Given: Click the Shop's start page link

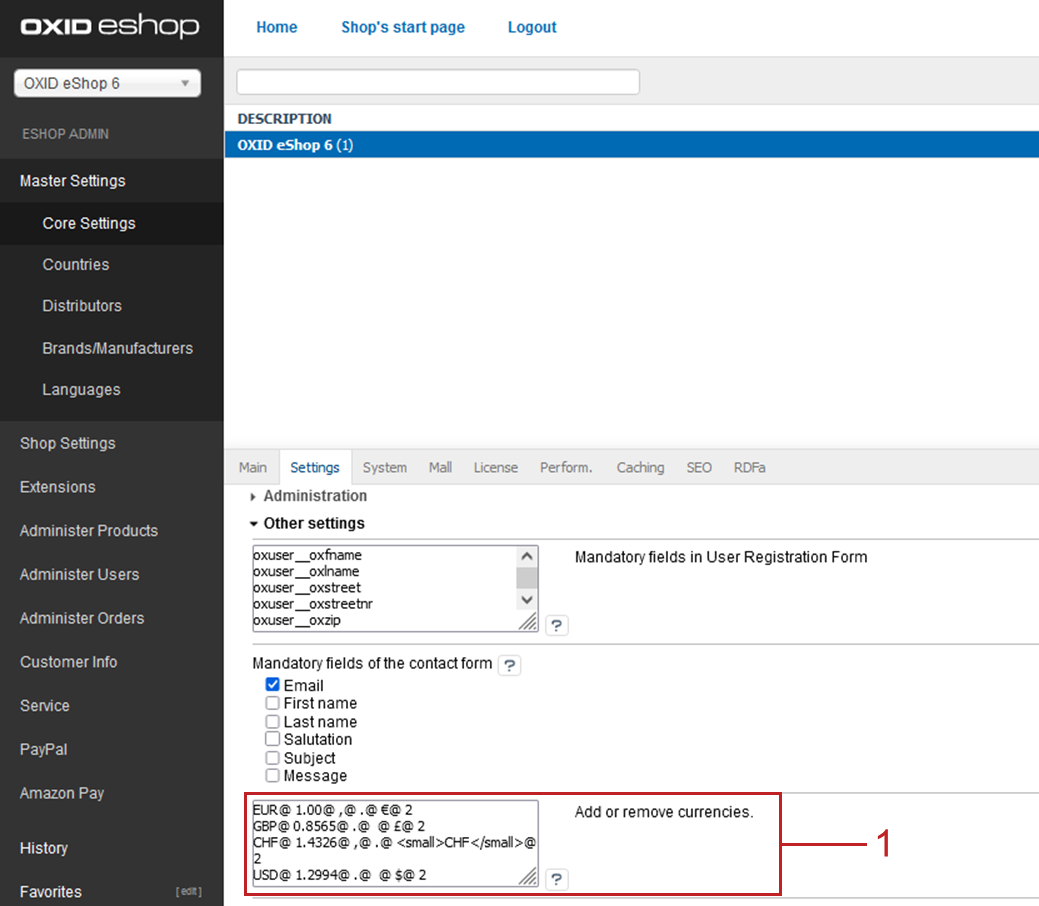Looking at the screenshot, I should click(x=402, y=27).
